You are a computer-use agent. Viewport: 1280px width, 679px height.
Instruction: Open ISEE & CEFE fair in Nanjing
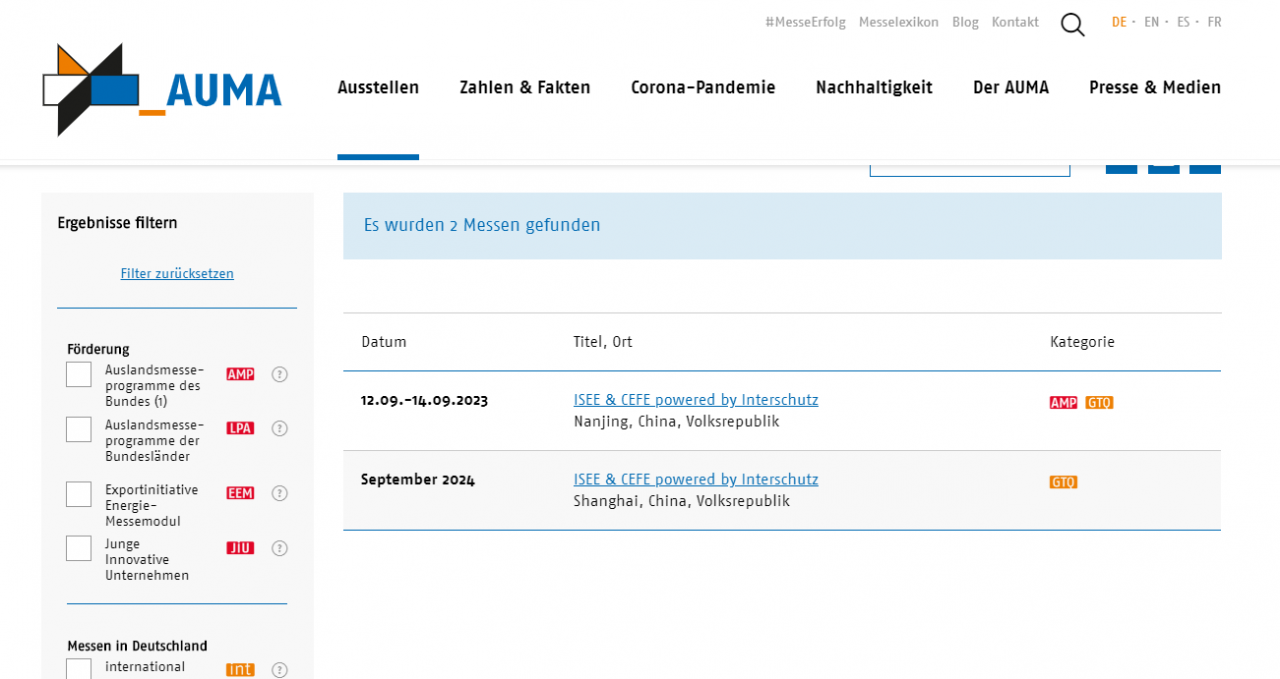pos(696,400)
